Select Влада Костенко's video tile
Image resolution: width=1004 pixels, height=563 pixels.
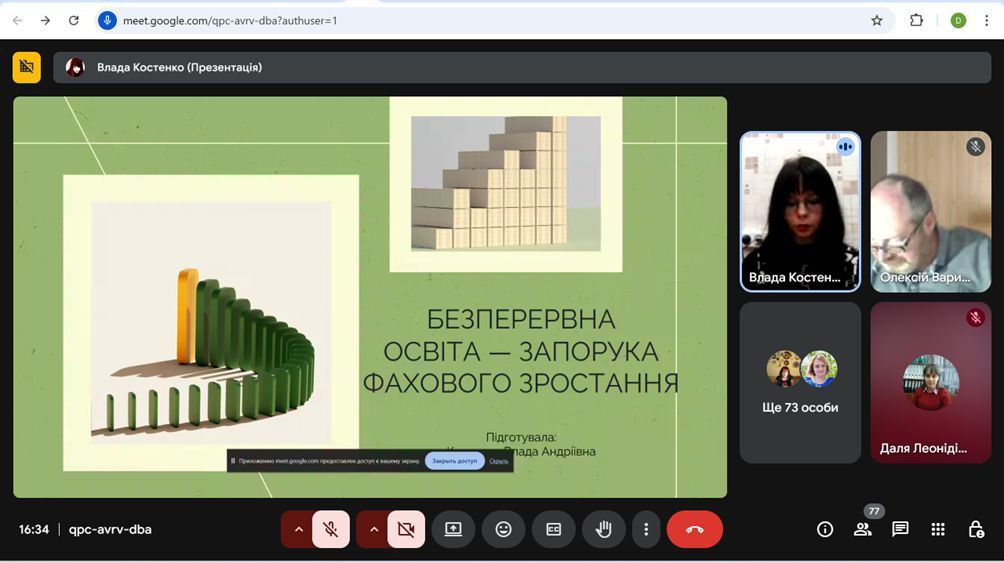800,211
